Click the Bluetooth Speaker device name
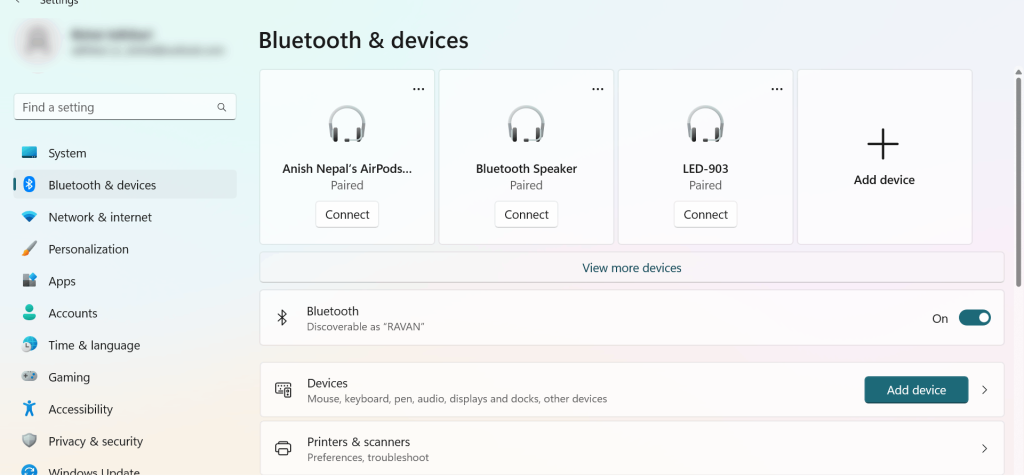The height and width of the screenshot is (476, 1024). click(x=526, y=168)
